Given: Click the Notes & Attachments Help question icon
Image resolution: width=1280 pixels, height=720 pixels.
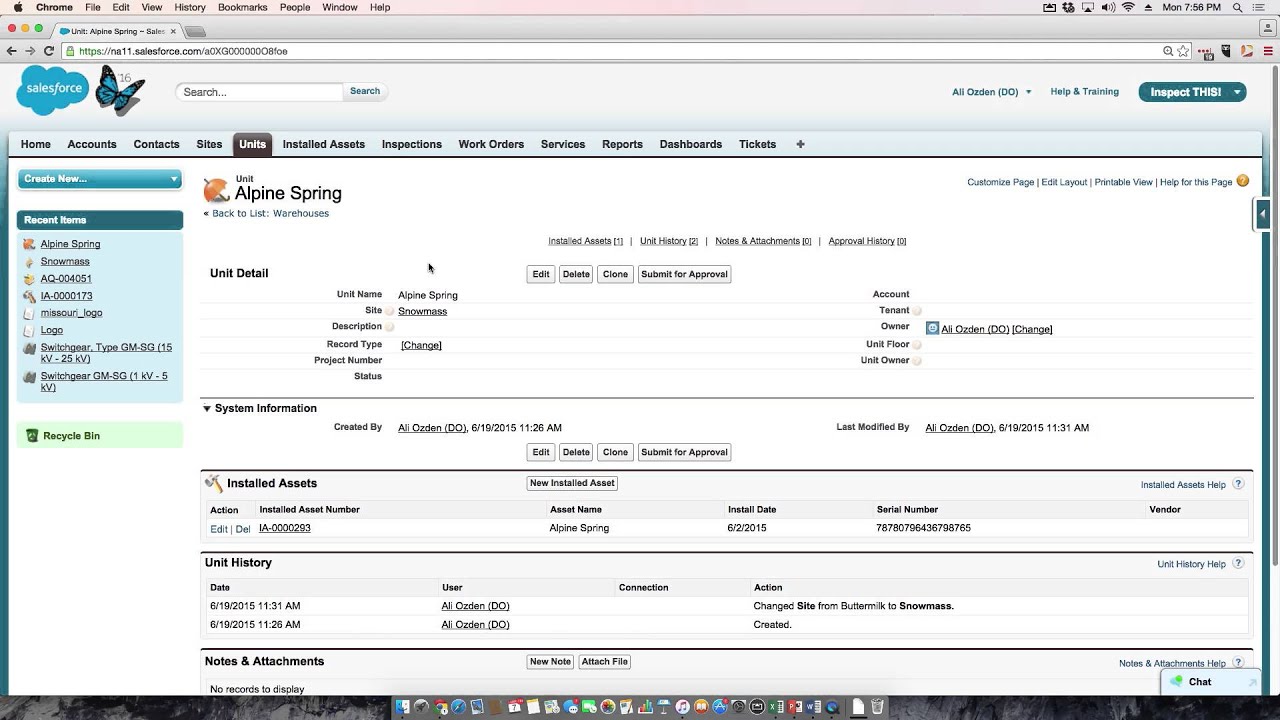Looking at the screenshot, I should [1238, 663].
